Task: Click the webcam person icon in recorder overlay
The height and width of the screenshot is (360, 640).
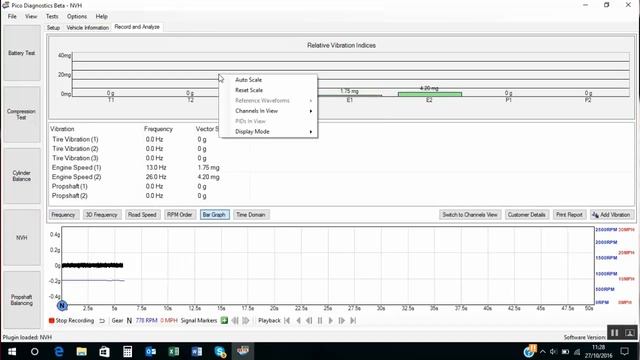Action: click(630, 333)
